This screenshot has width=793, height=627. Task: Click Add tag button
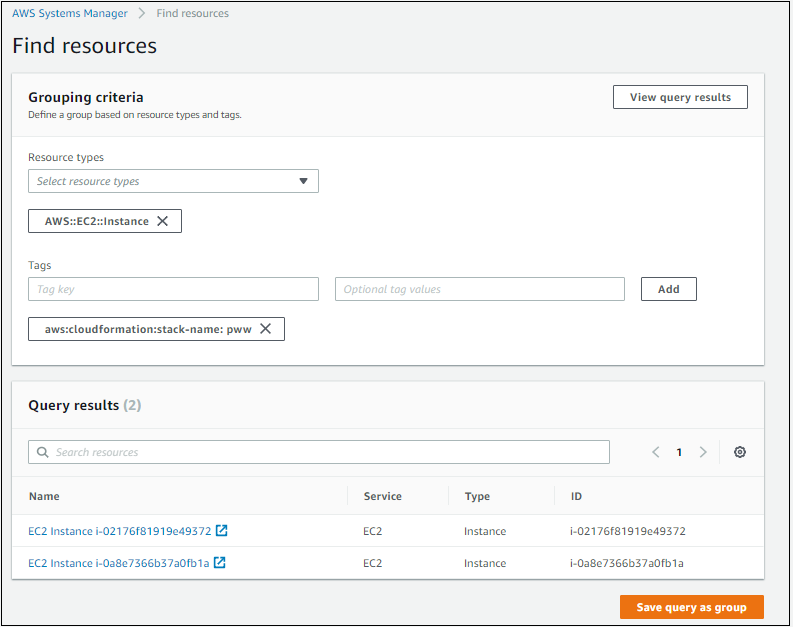669,289
